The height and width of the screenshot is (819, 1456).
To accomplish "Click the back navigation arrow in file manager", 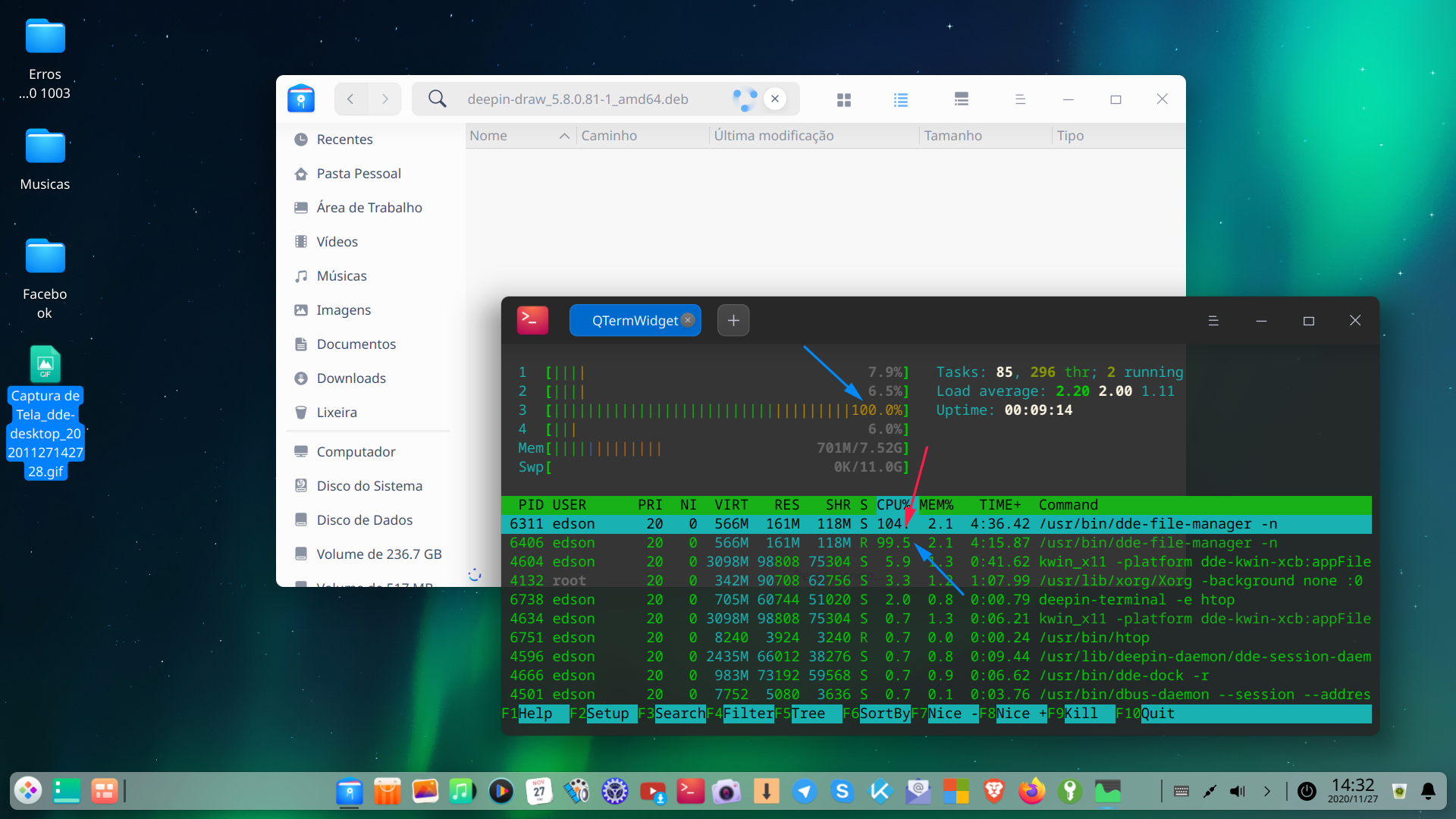I will point(350,99).
